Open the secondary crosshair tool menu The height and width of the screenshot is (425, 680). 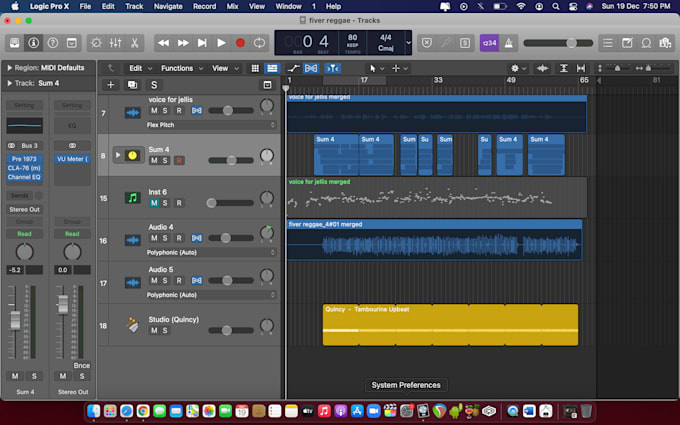399,68
